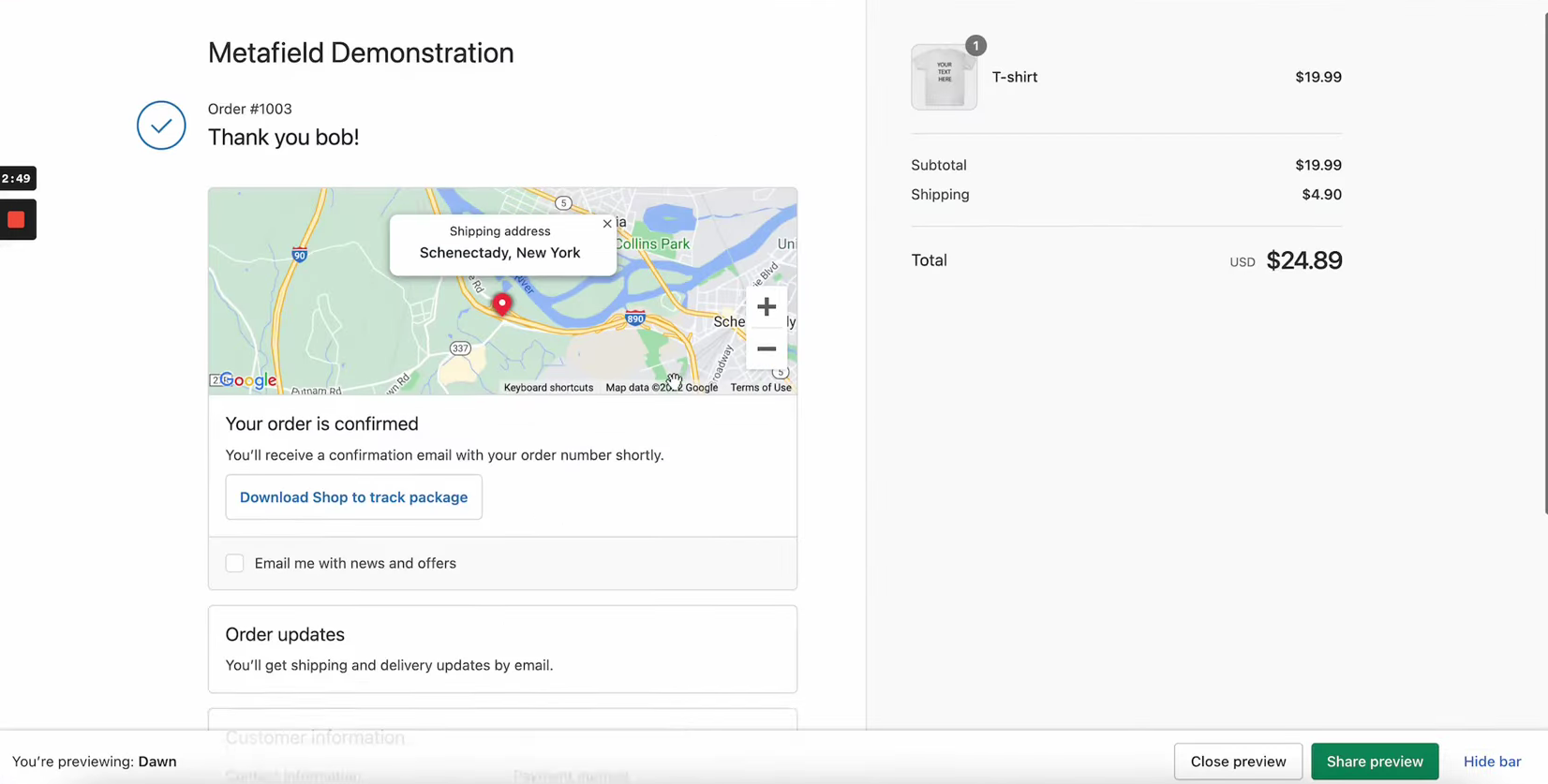Screen dimensions: 1548x784
Task: Click the Google logo on the map
Action: 248,380
